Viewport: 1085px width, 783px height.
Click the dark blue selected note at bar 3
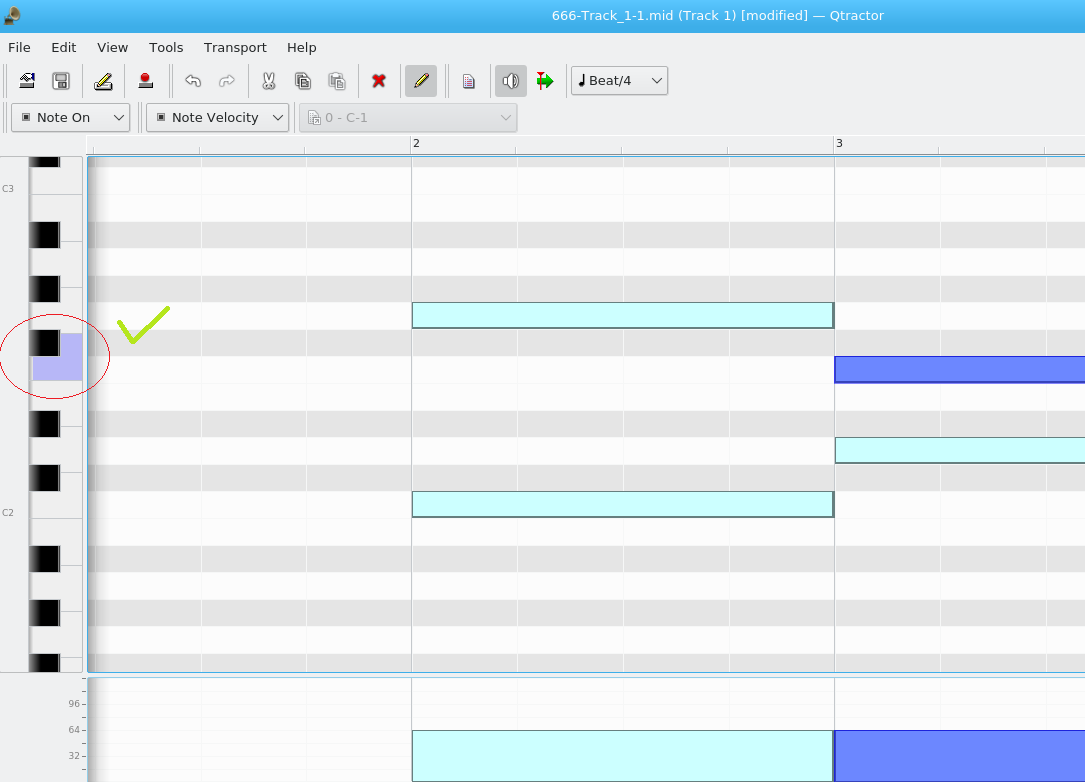pyautogui.click(x=960, y=369)
